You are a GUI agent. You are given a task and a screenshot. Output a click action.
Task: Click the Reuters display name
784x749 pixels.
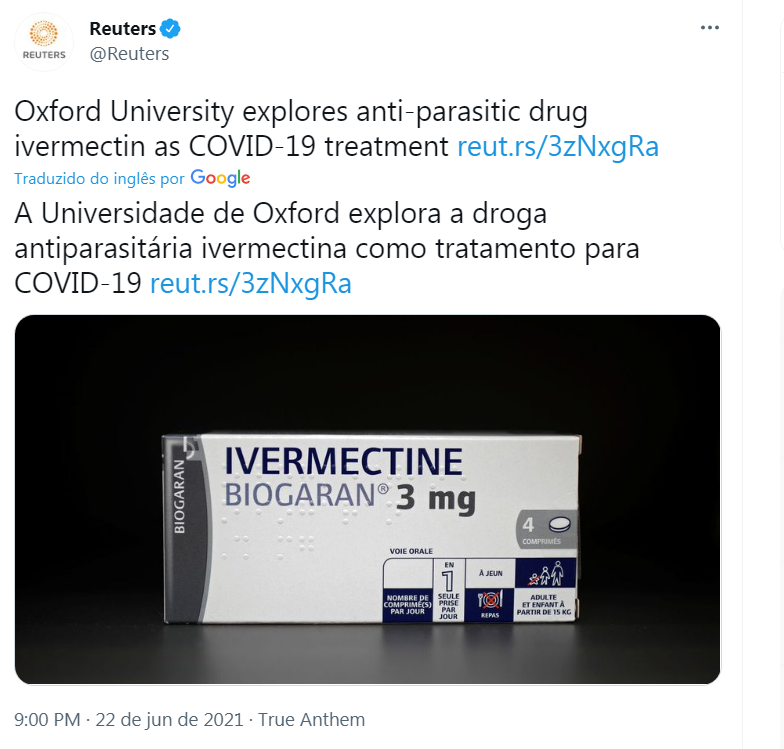(122, 28)
